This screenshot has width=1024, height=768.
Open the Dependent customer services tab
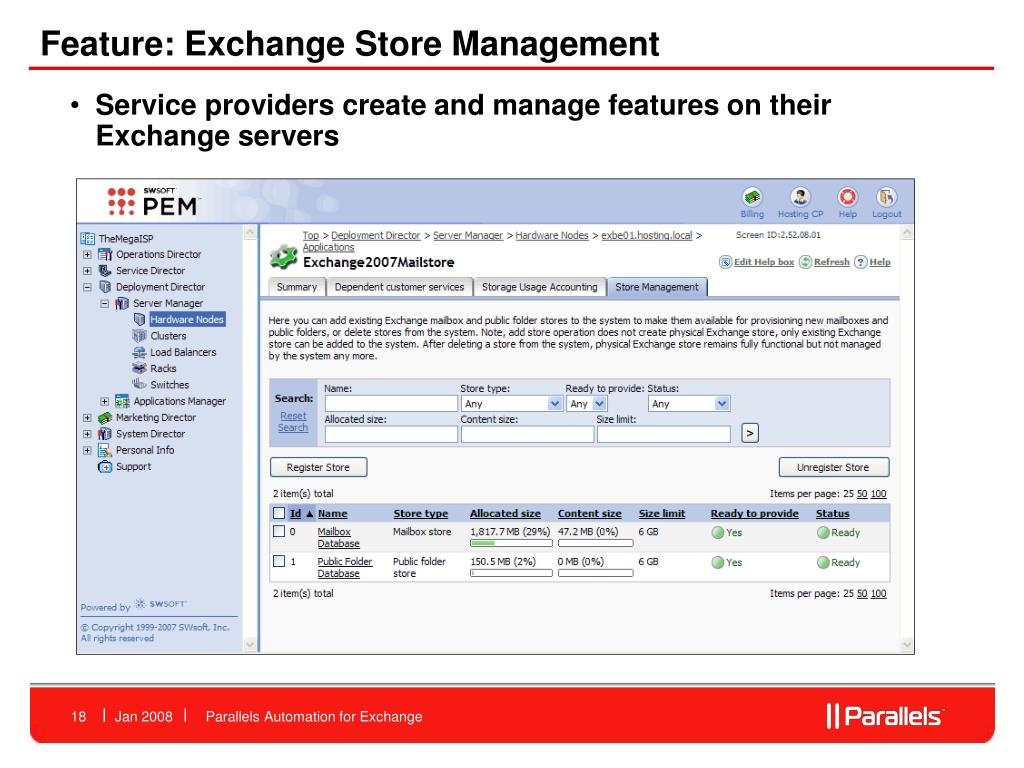(x=399, y=287)
